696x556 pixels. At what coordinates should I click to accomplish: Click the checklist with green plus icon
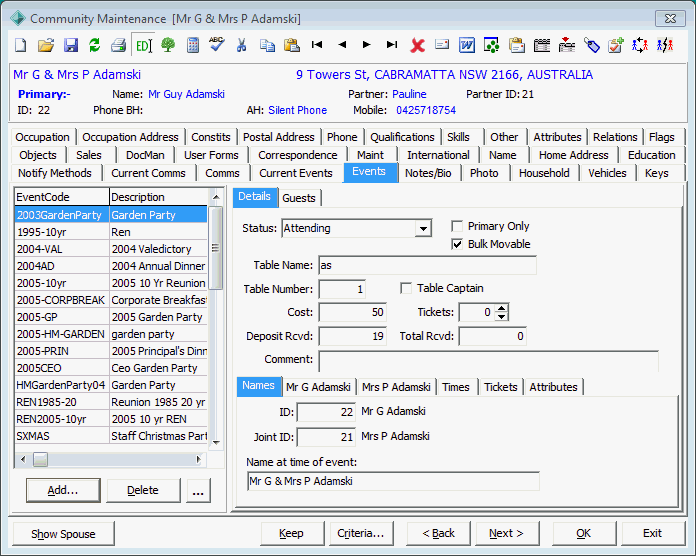tap(616, 45)
